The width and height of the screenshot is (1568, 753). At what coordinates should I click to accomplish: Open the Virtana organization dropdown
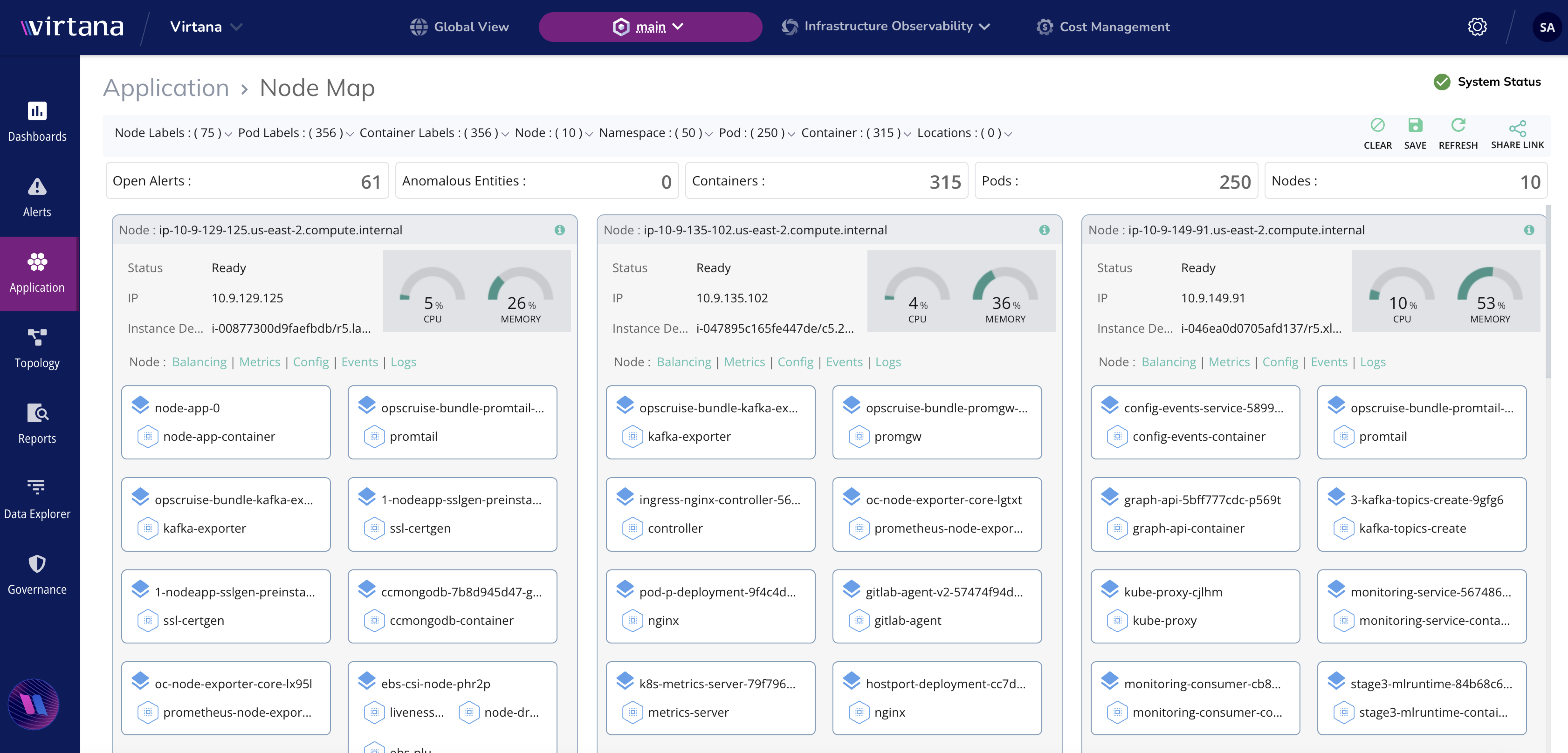click(x=206, y=27)
